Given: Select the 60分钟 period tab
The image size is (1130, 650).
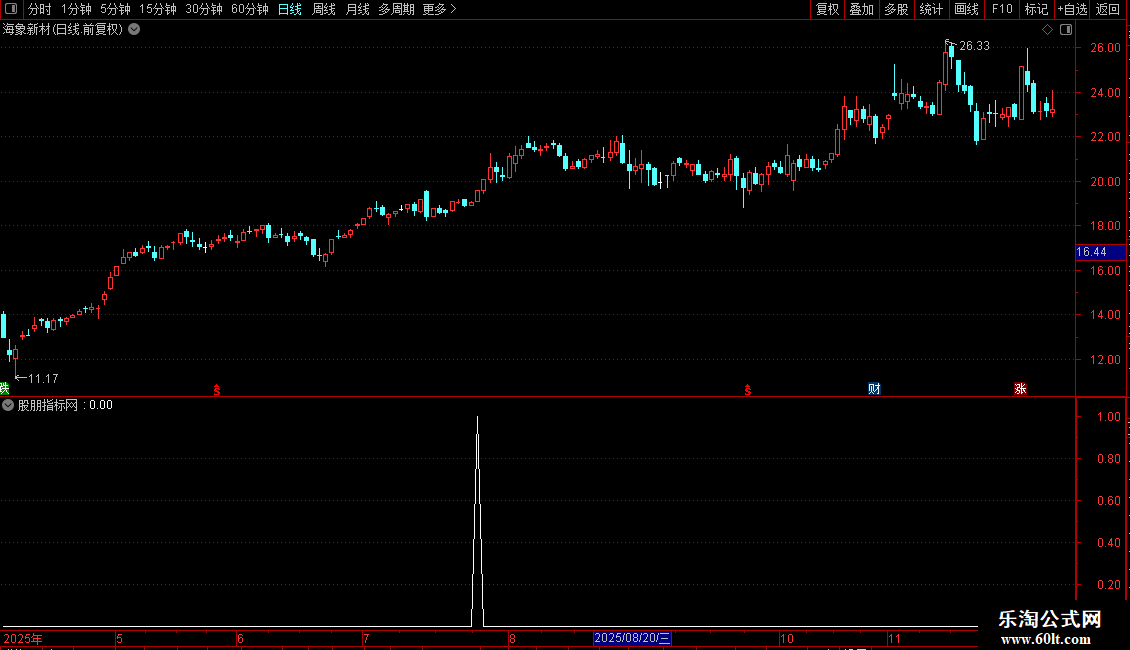Looking at the screenshot, I should click(249, 9).
